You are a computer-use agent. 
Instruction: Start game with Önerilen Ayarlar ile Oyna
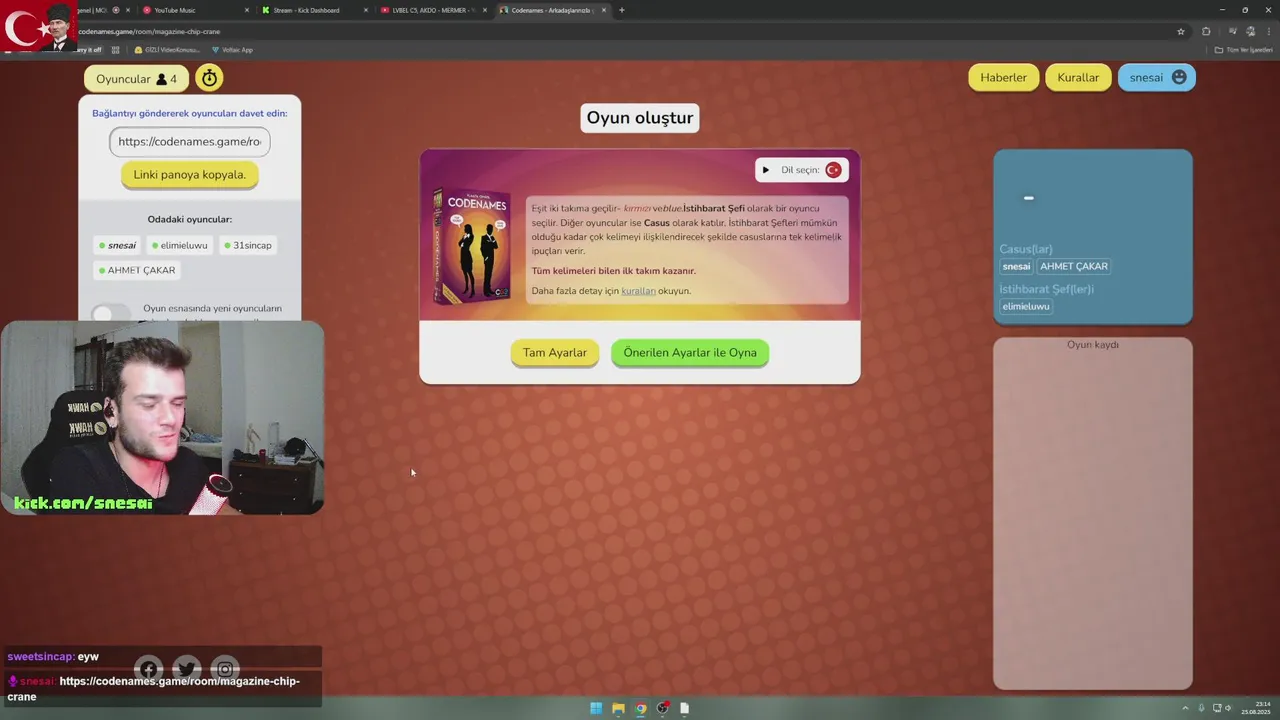pyautogui.click(x=690, y=353)
